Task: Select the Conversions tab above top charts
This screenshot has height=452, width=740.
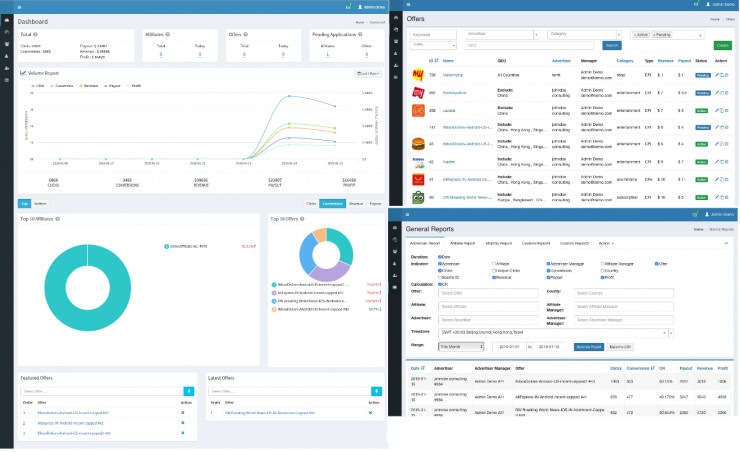Action: pos(332,203)
